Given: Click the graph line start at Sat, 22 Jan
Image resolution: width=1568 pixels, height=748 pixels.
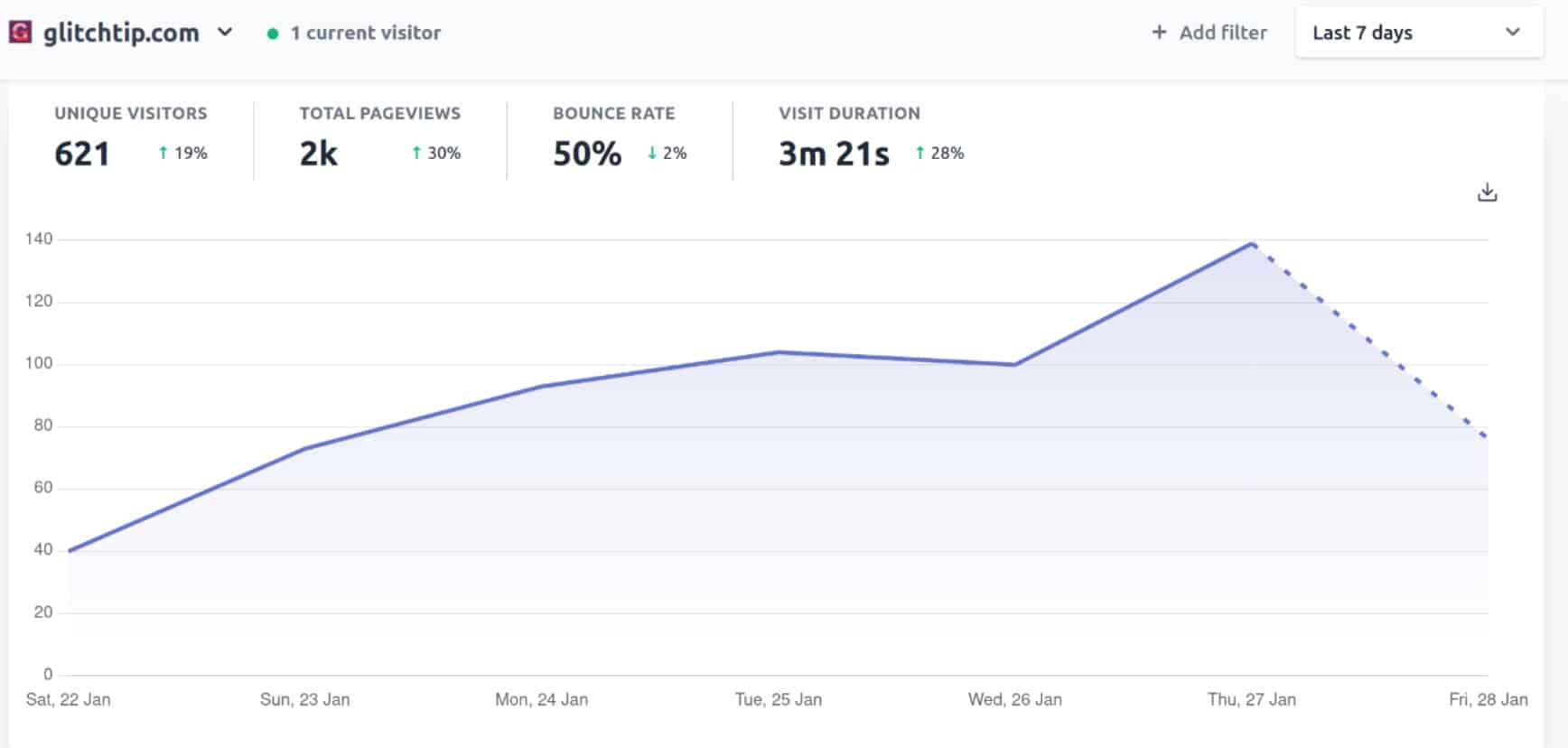Looking at the screenshot, I should tap(70, 550).
